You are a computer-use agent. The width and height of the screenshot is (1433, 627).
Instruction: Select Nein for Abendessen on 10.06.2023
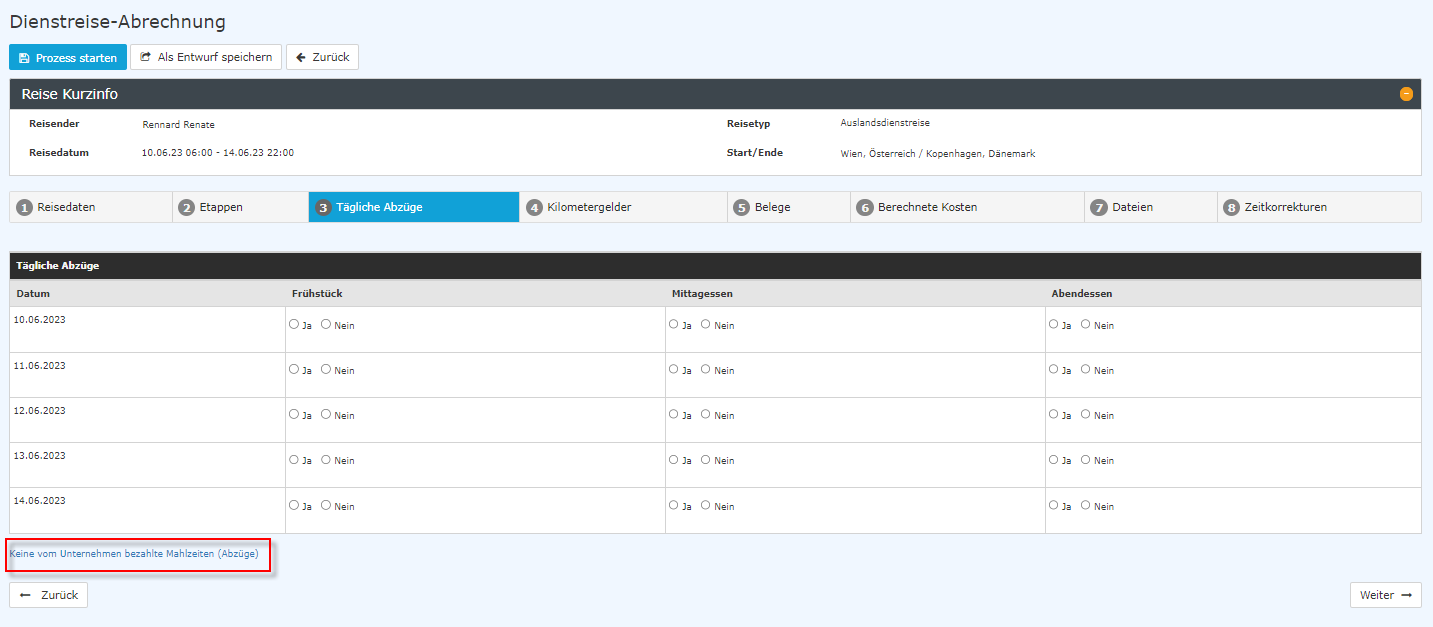pyautogui.click(x=1086, y=324)
